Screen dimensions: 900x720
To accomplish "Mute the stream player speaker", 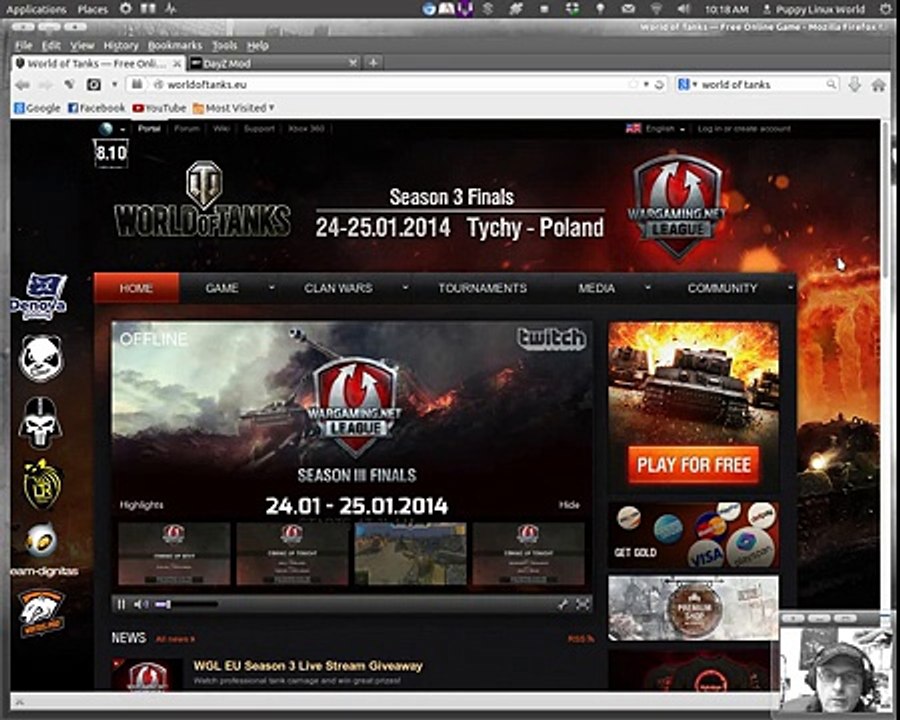I will tap(141, 604).
